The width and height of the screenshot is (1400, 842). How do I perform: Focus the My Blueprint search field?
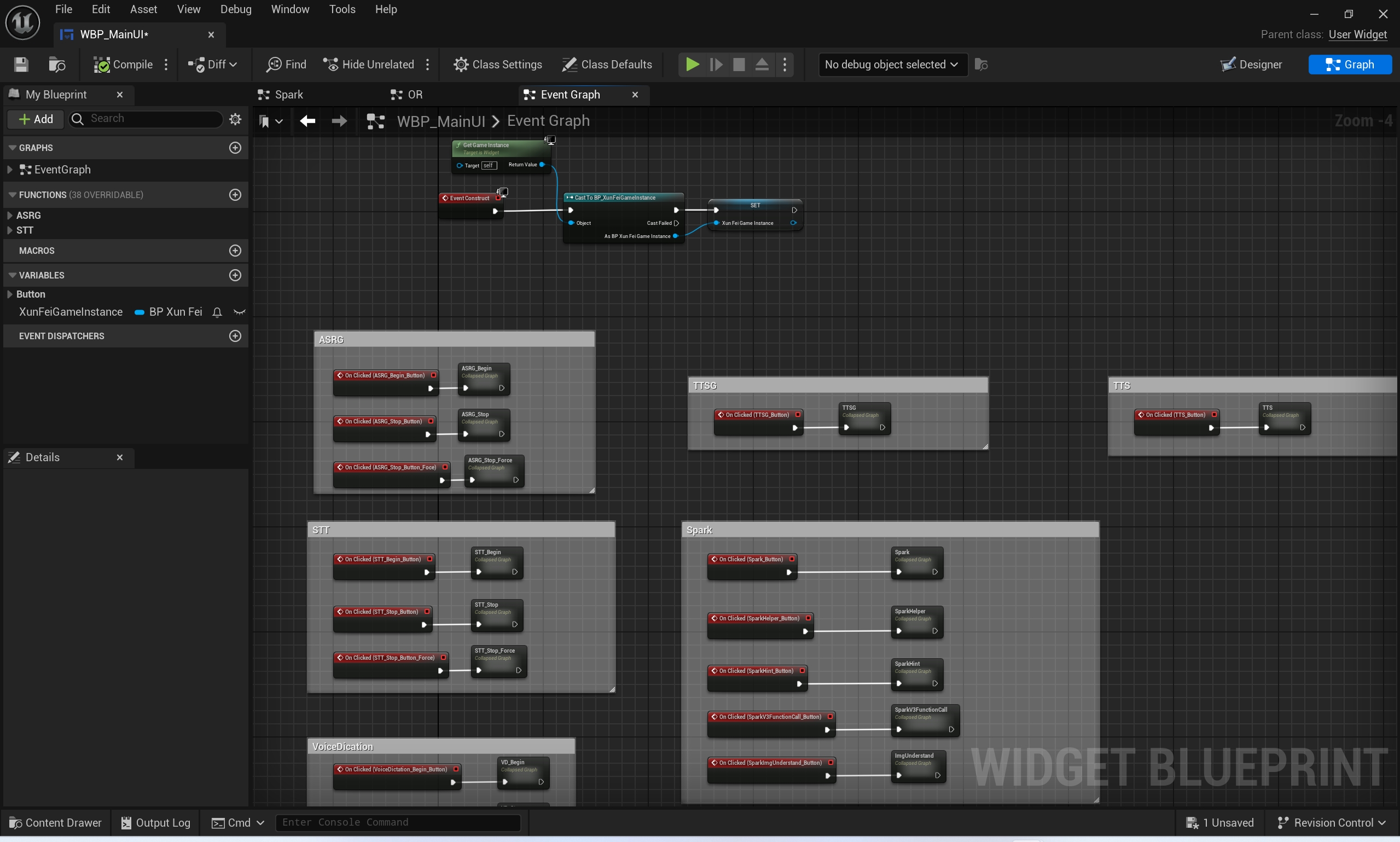coord(147,119)
